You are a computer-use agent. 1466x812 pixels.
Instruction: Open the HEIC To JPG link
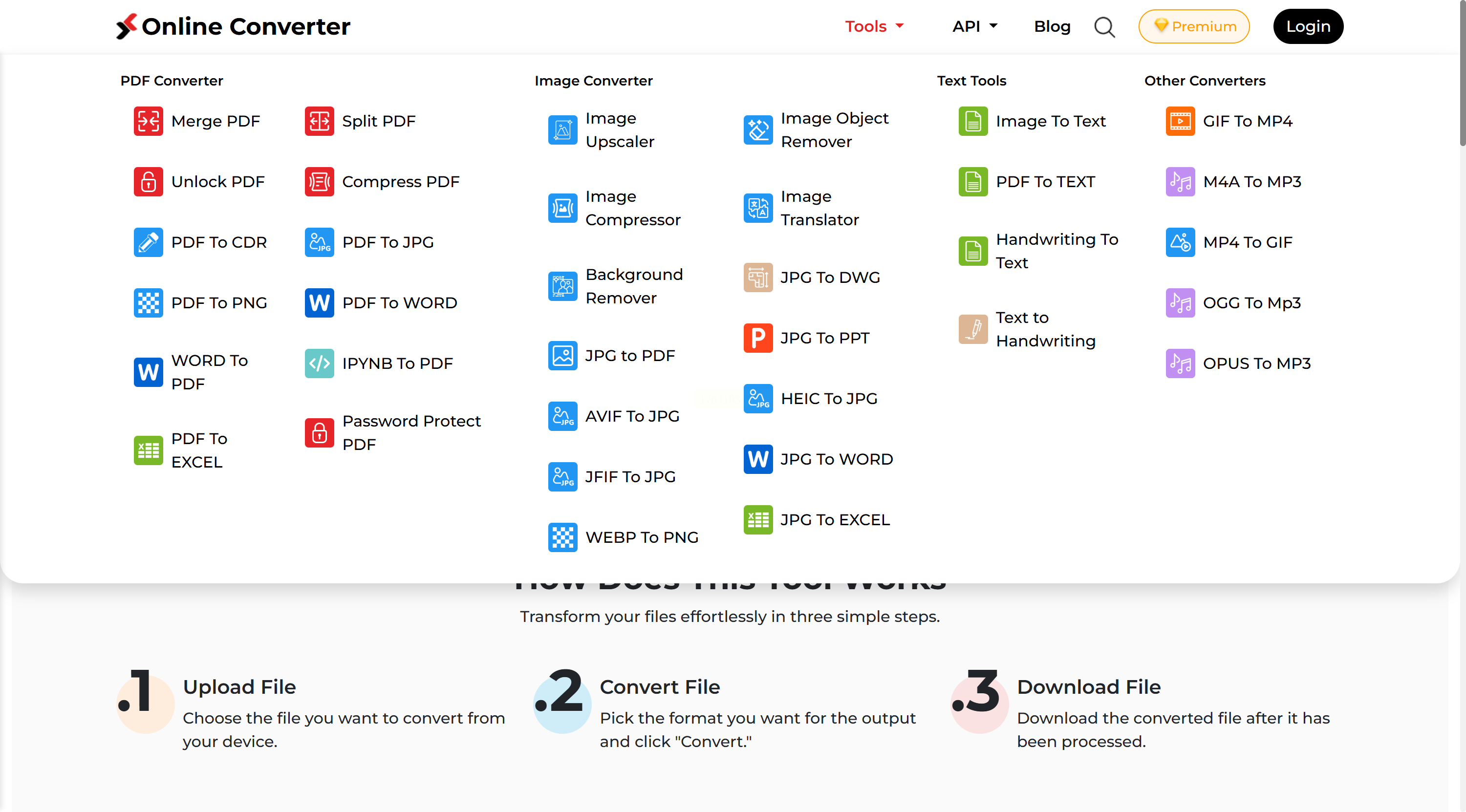click(829, 398)
